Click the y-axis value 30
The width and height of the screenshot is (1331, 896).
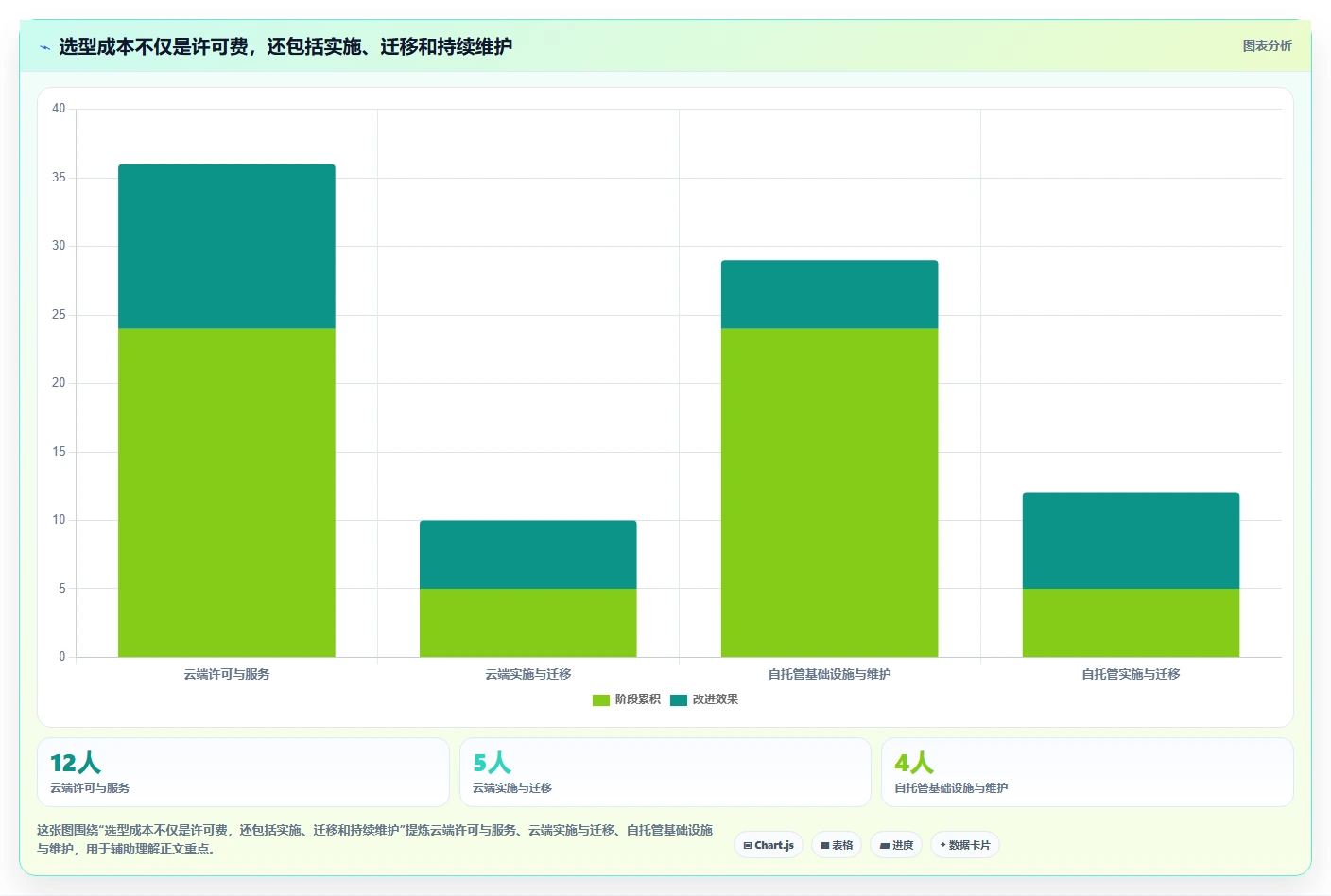(x=59, y=246)
